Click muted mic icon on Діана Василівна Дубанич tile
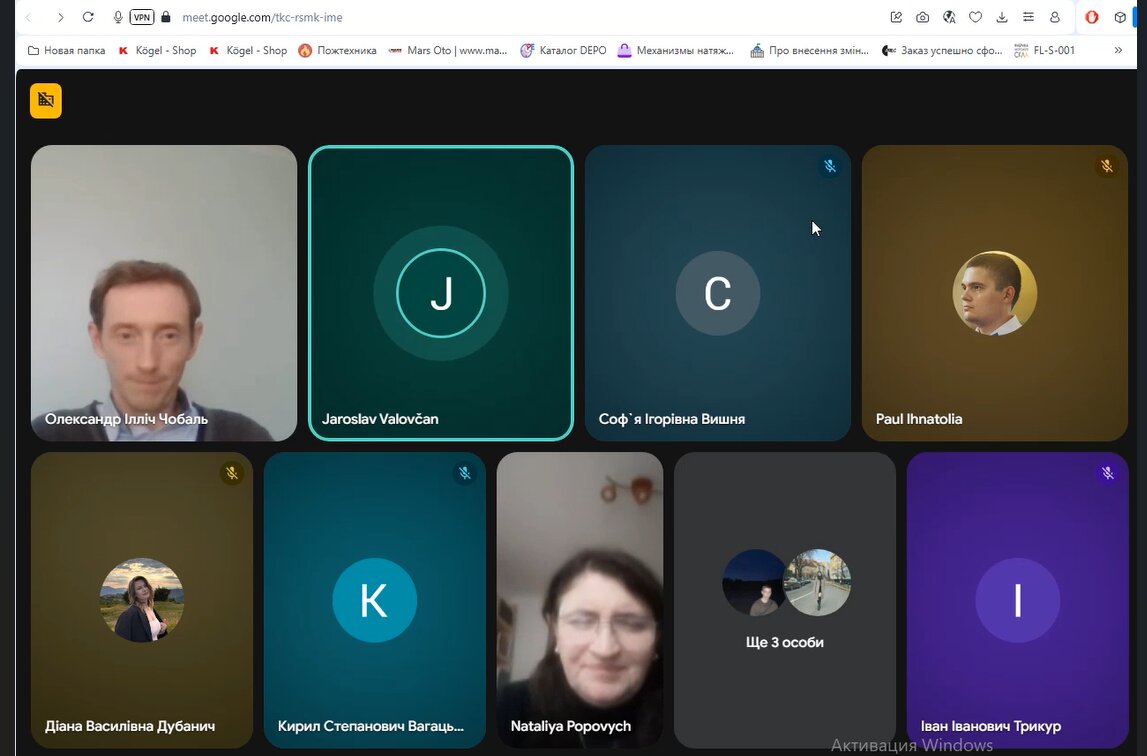The height and width of the screenshot is (756, 1147). 232,474
